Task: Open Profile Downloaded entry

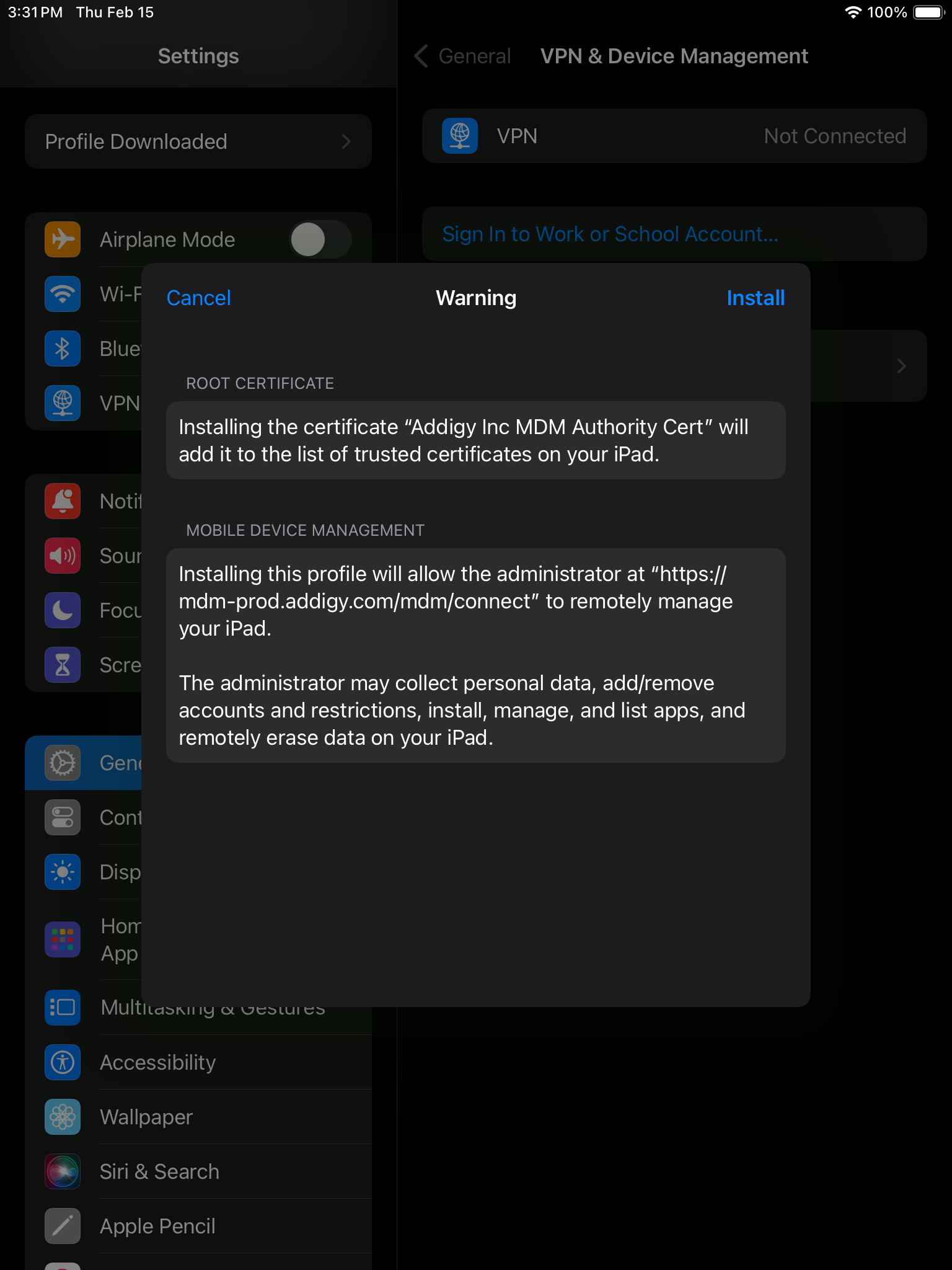Action: pos(198,141)
